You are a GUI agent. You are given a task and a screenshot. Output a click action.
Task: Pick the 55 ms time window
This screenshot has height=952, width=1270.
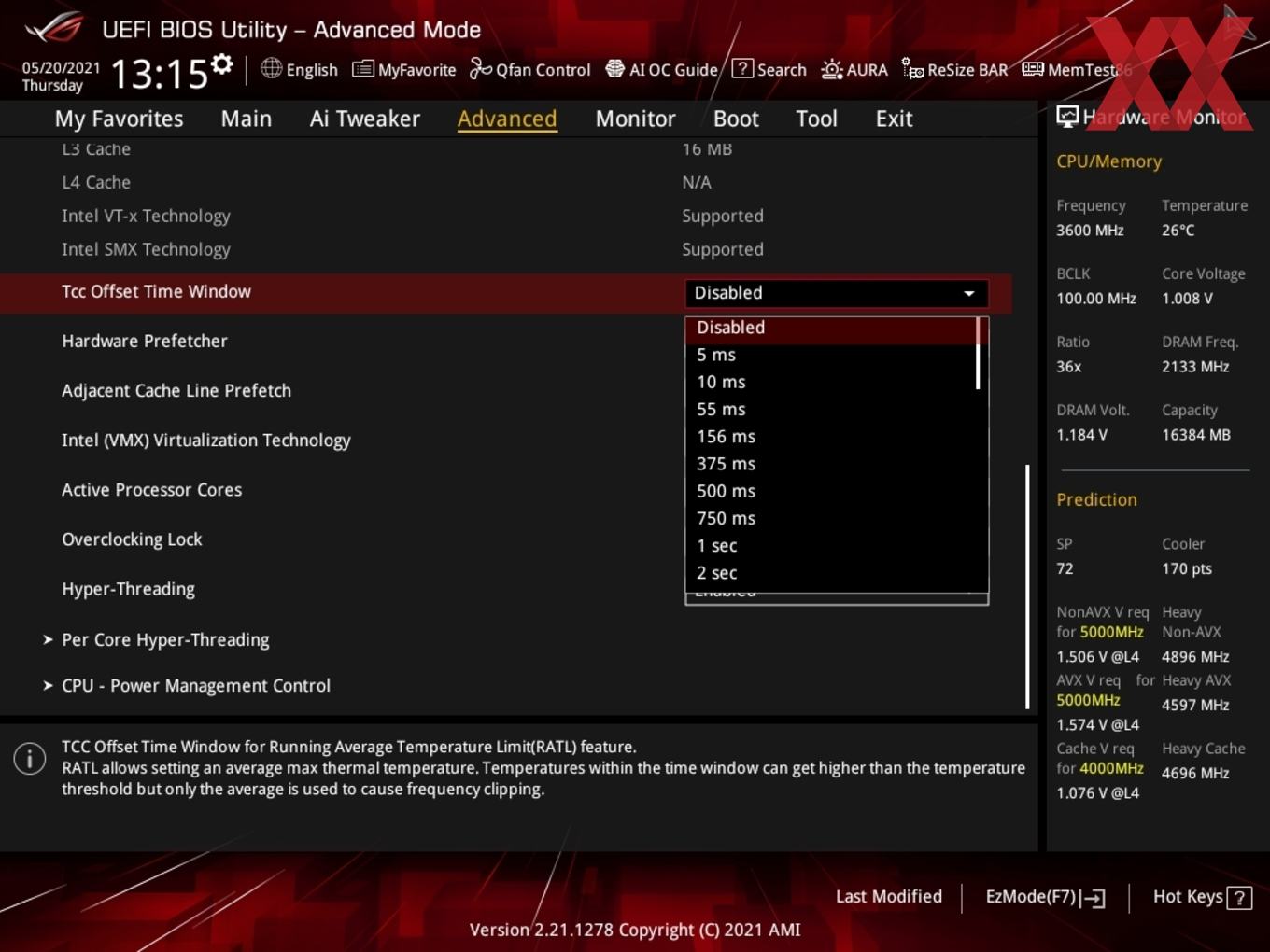click(x=831, y=409)
